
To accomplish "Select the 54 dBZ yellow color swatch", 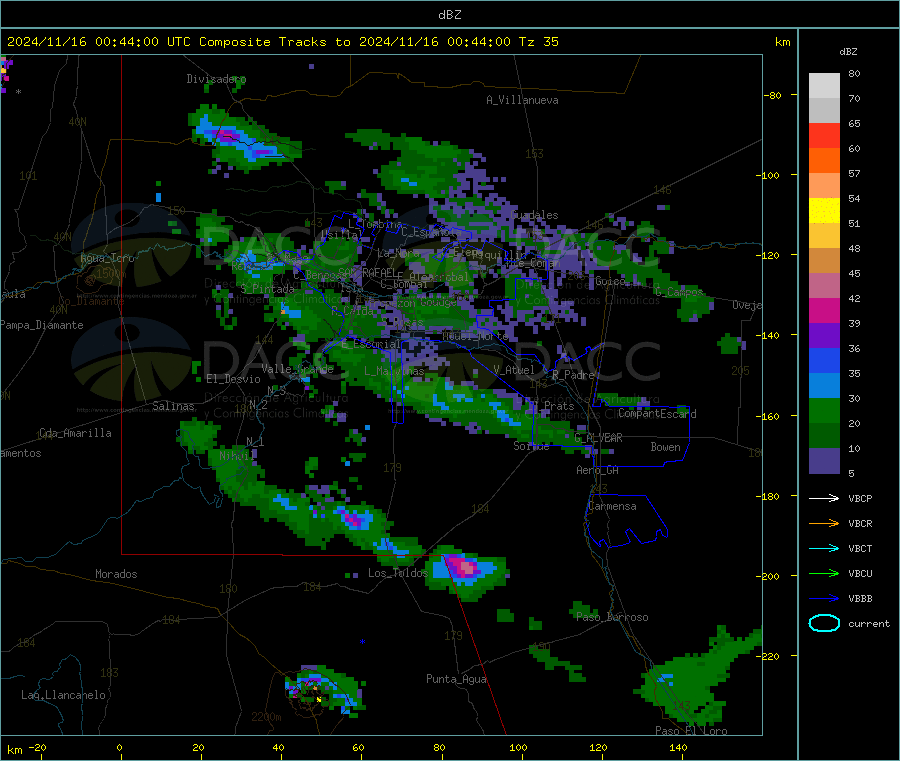I will 824,211.
